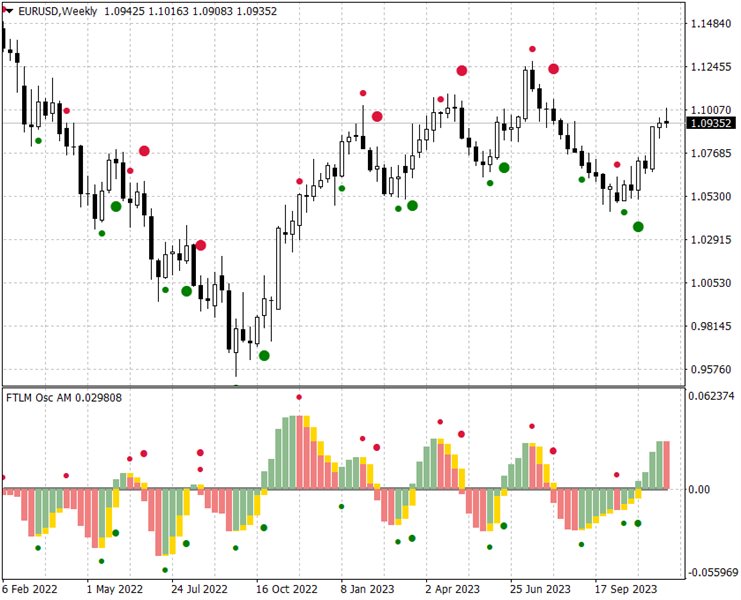Click the 2 Apr 2023 date label
This screenshot has width=741, height=600.
(x=452, y=589)
